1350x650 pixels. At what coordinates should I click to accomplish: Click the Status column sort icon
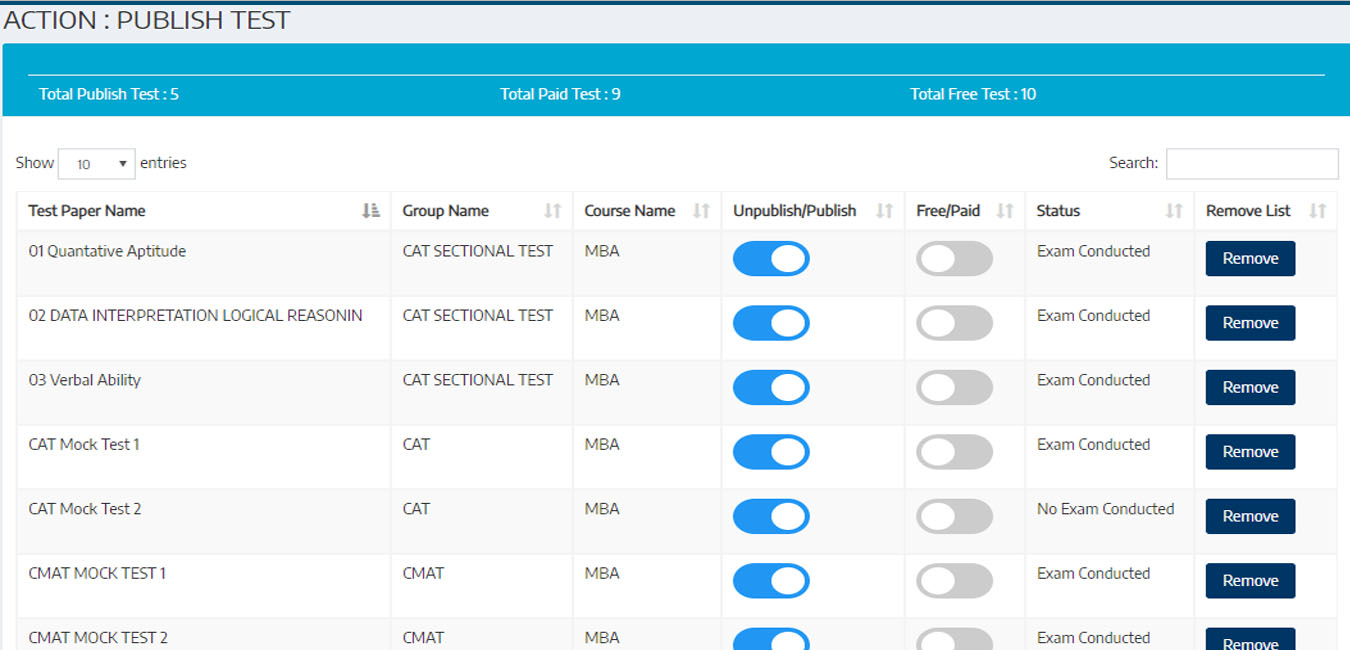tap(1174, 211)
